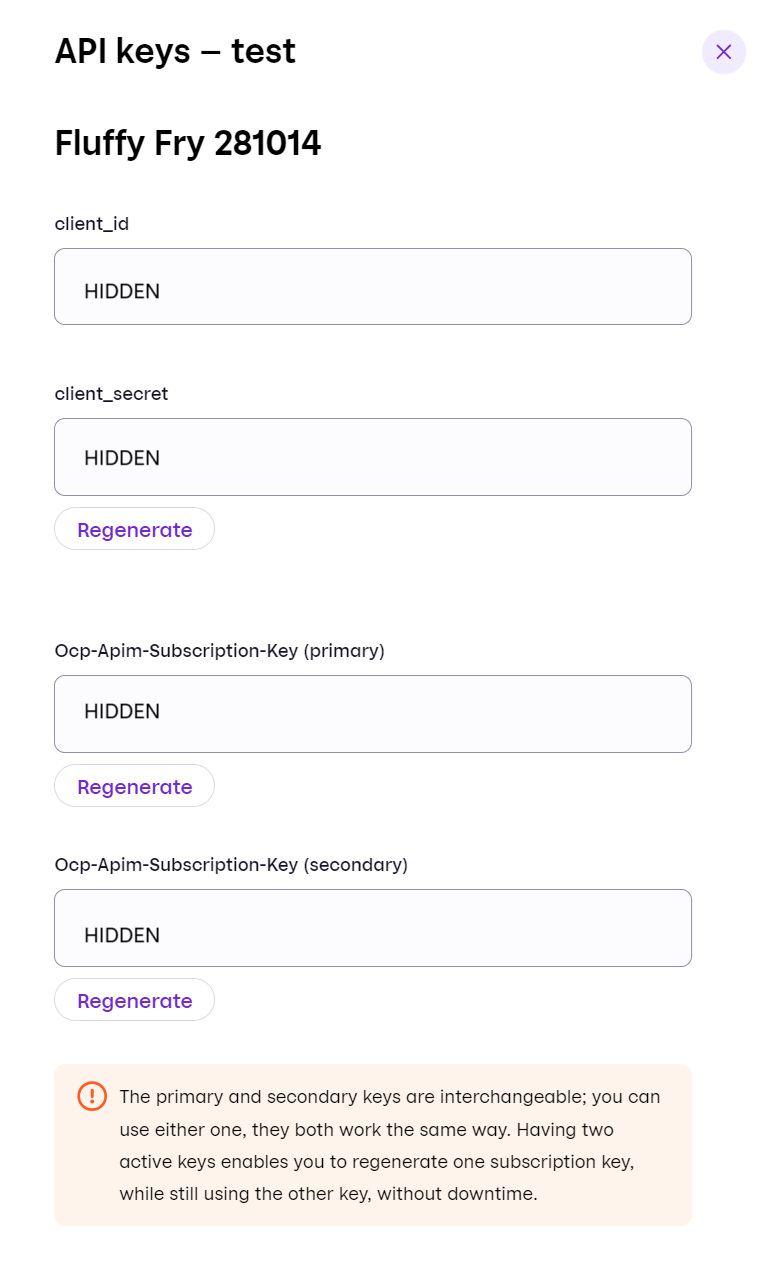This screenshot has width=770, height=1276.
Task: Select the Fluffy Fry 281014 heading
Action: [x=187, y=143]
